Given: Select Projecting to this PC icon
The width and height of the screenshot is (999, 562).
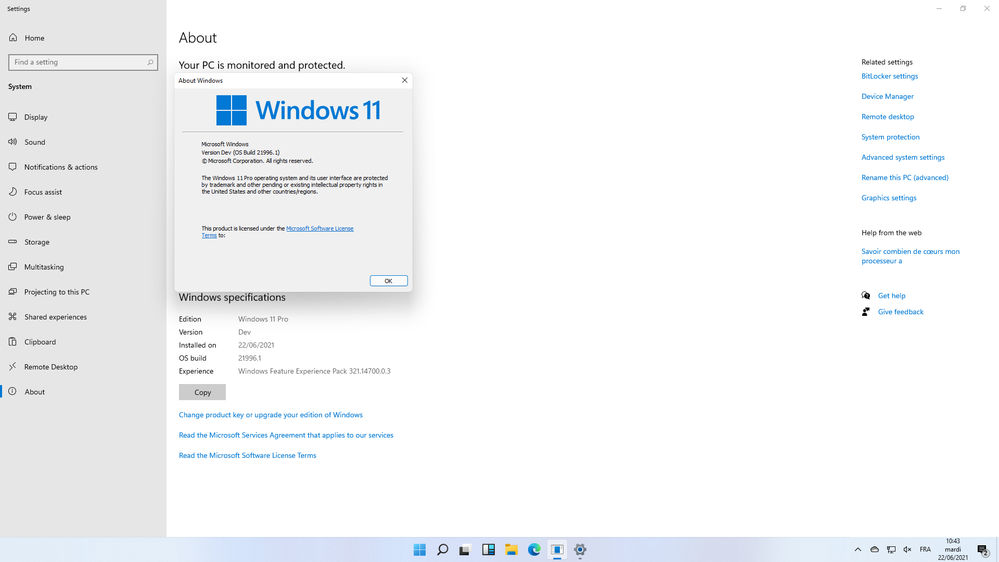Looking at the screenshot, I should tap(13, 291).
